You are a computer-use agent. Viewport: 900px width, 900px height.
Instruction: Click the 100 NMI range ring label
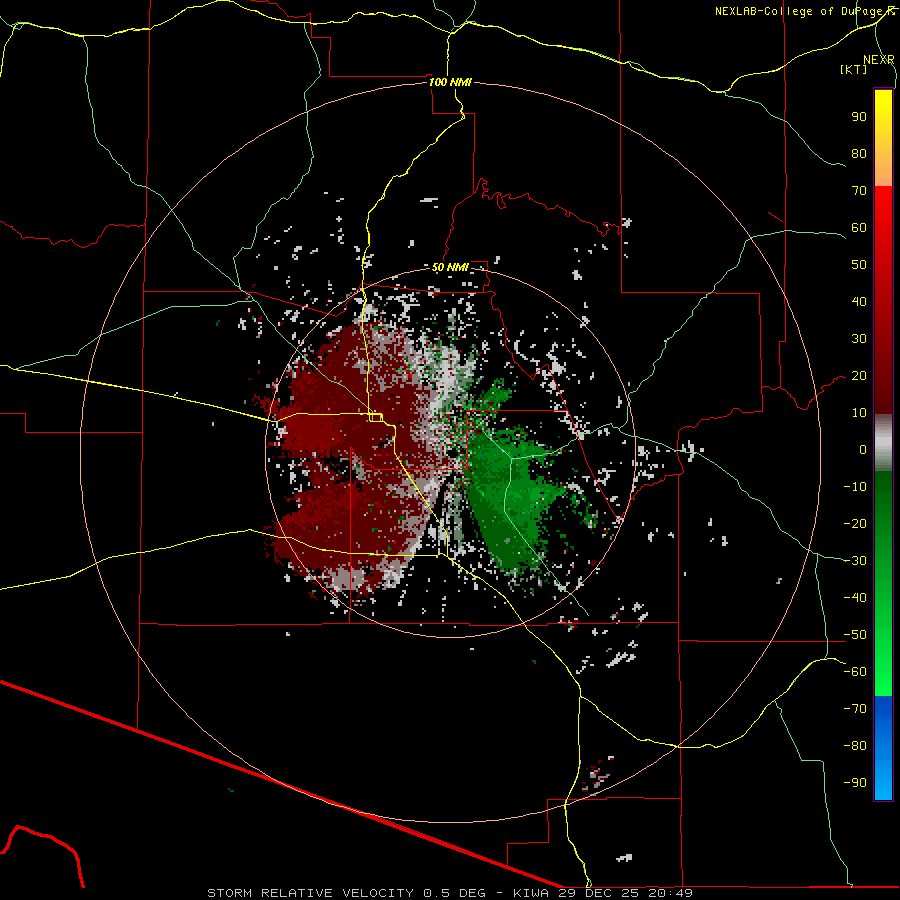coord(450,82)
